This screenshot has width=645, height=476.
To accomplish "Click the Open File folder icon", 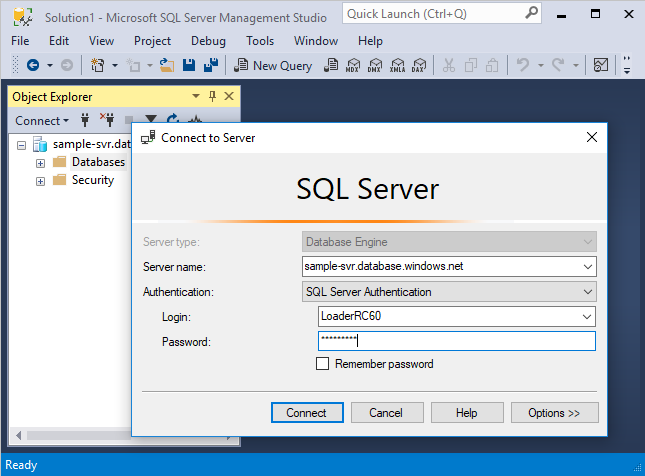I will tap(167, 66).
